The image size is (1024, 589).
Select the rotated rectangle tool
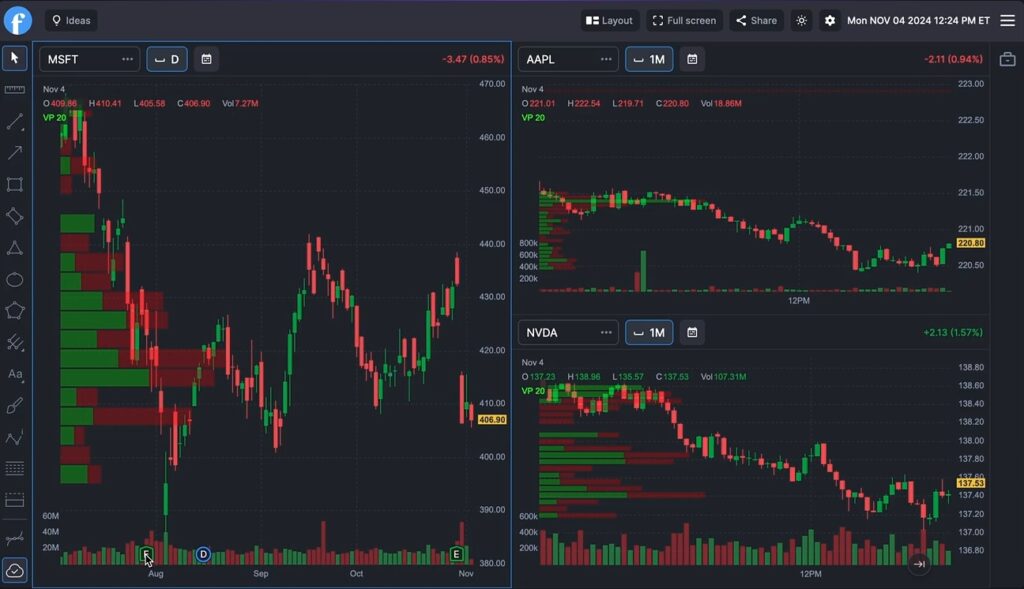point(14,216)
